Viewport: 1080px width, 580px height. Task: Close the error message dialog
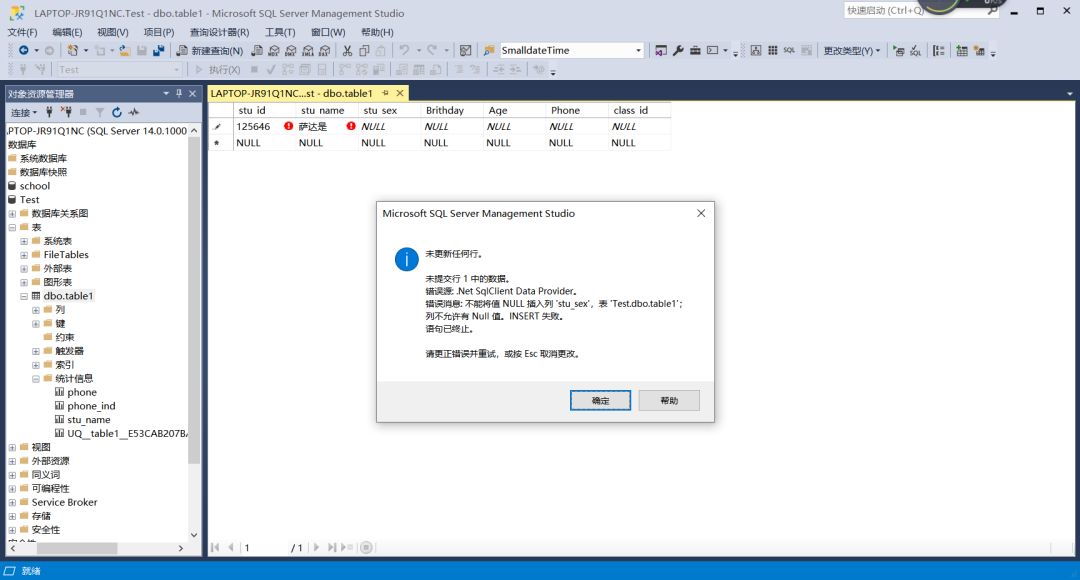(x=700, y=214)
